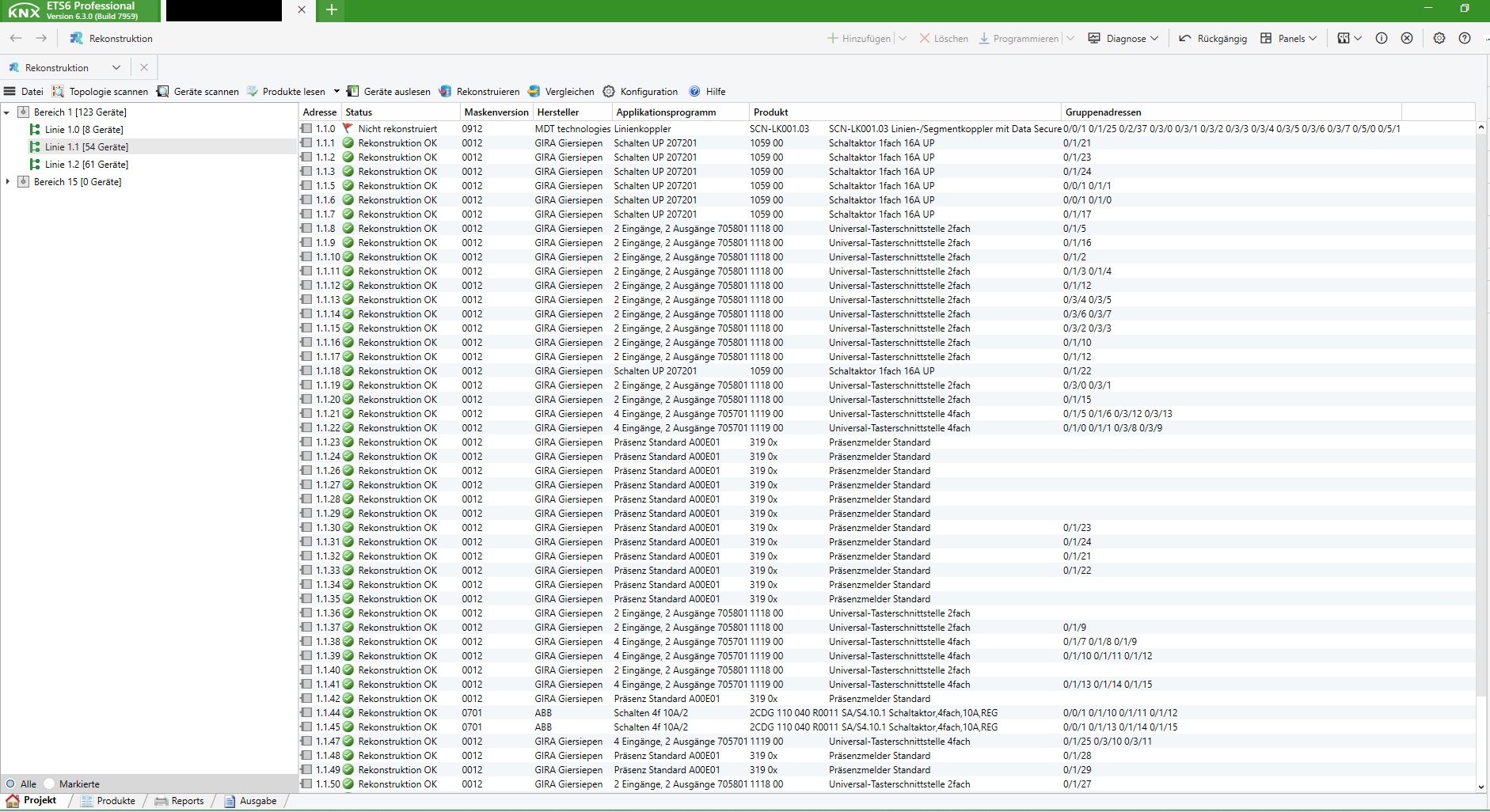This screenshot has width=1490, height=812.
Task: Switch to the Reports tab
Action: click(180, 801)
